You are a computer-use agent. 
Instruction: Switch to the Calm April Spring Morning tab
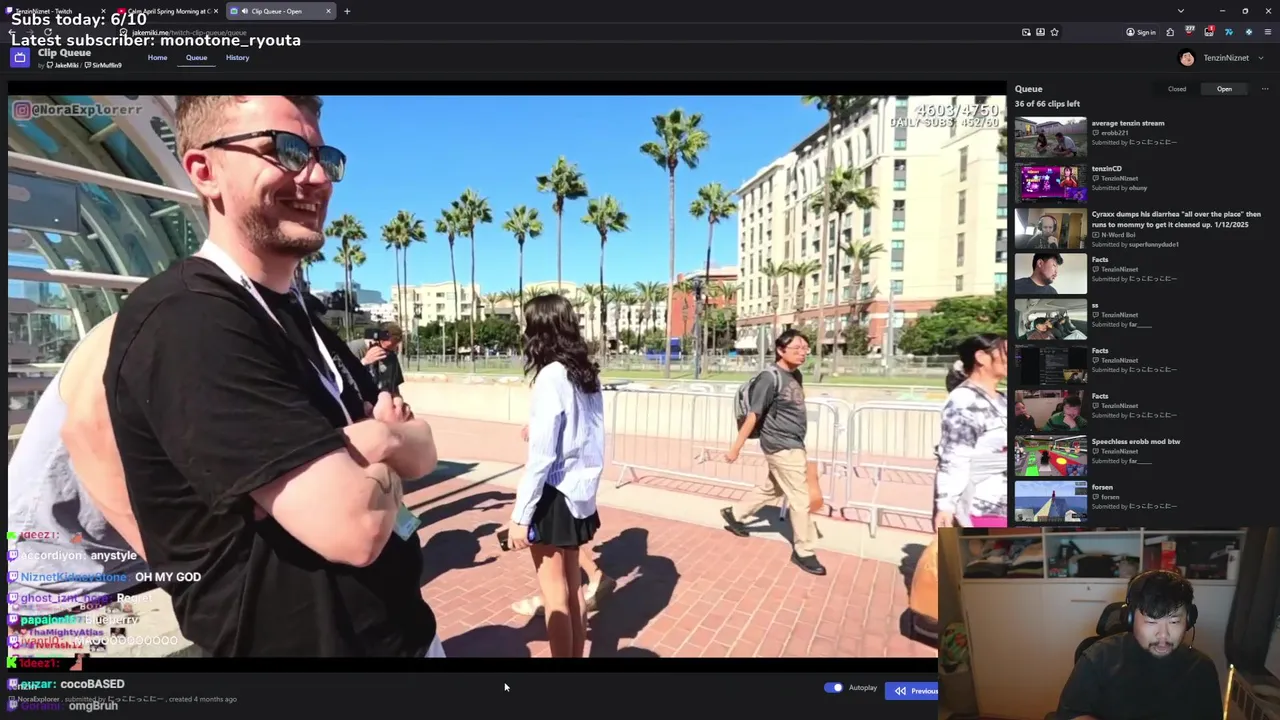pyautogui.click(x=167, y=11)
